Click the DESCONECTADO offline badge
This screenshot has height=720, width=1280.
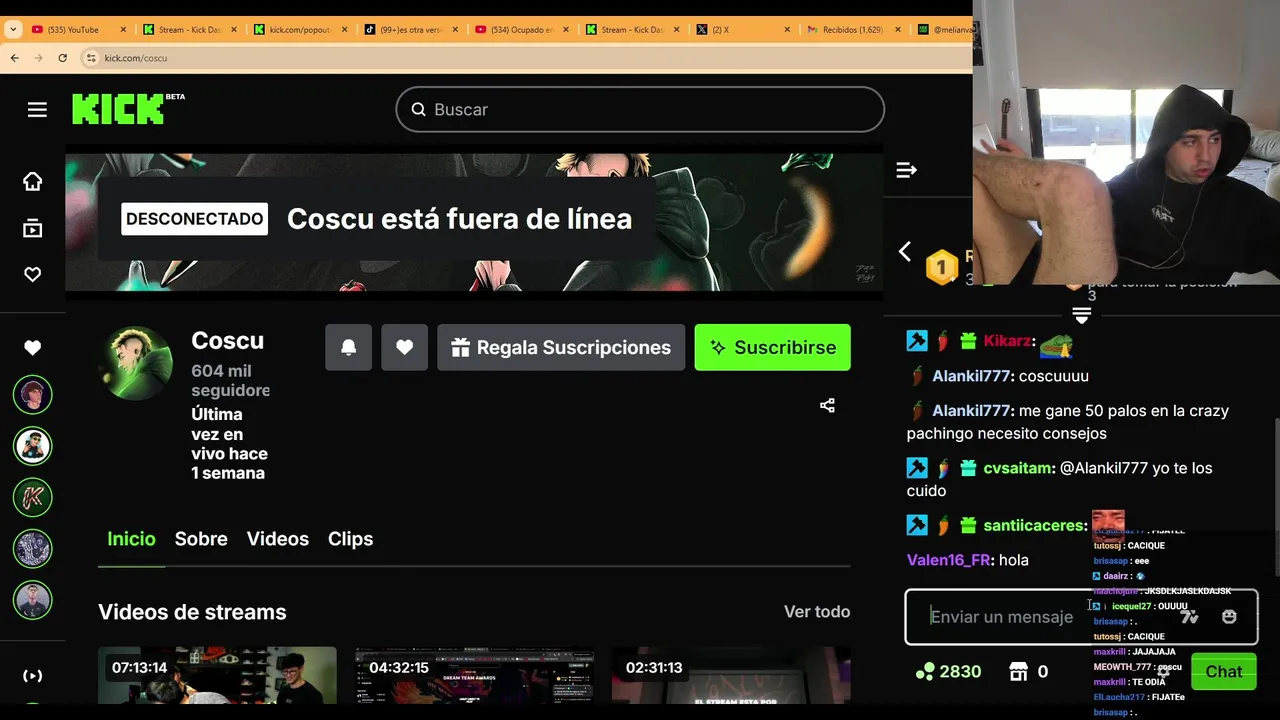[x=195, y=219]
